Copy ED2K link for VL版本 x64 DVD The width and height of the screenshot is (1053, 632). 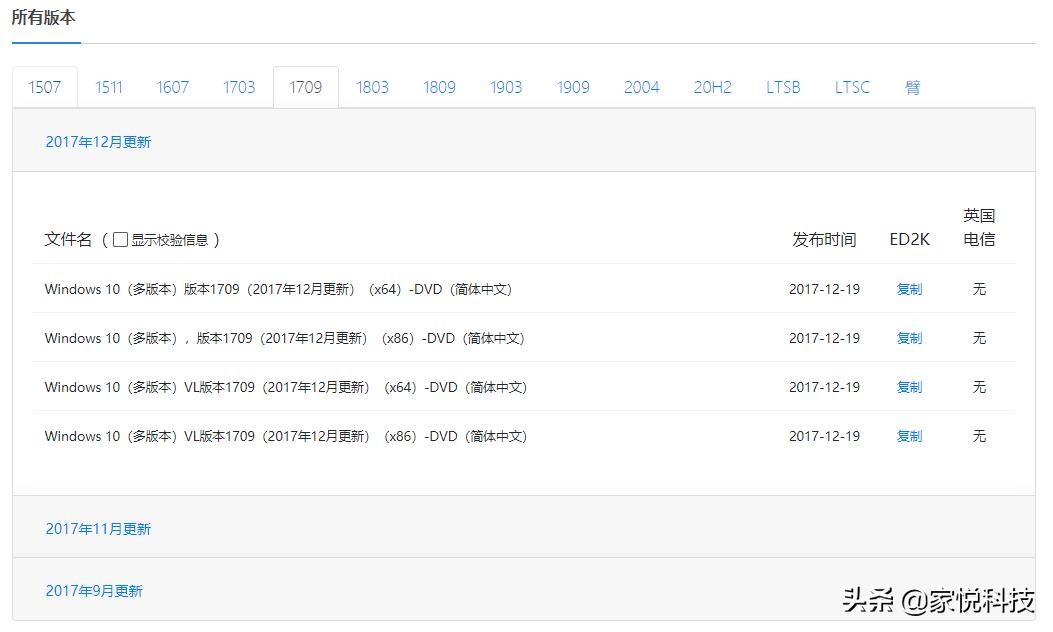(x=909, y=387)
